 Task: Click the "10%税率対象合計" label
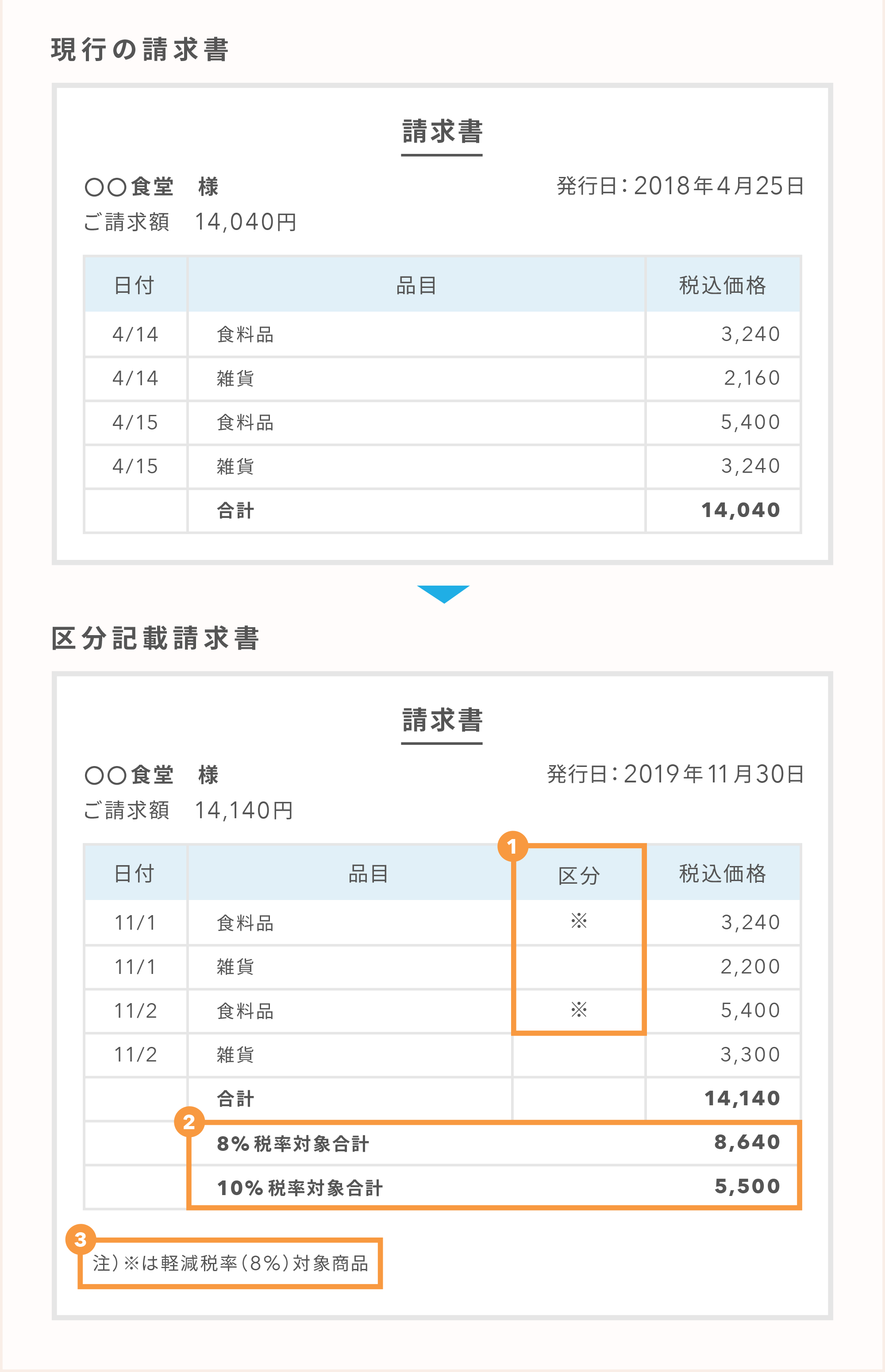pos(300,1188)
